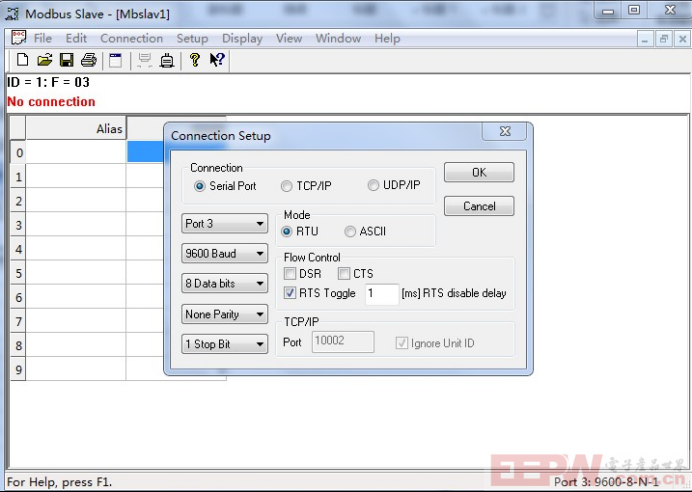692x492 pixels.
Task: Click the Cancel button
Action: coord(479,206)
